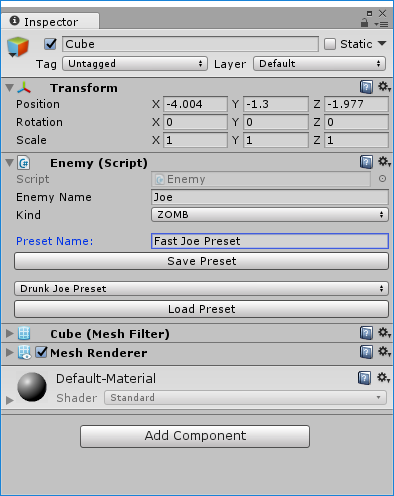Open the Inspector panel options menu

381,24
